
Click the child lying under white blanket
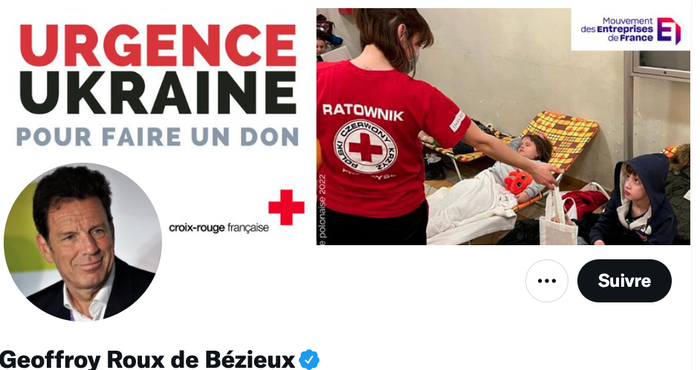tap(489, 196)
